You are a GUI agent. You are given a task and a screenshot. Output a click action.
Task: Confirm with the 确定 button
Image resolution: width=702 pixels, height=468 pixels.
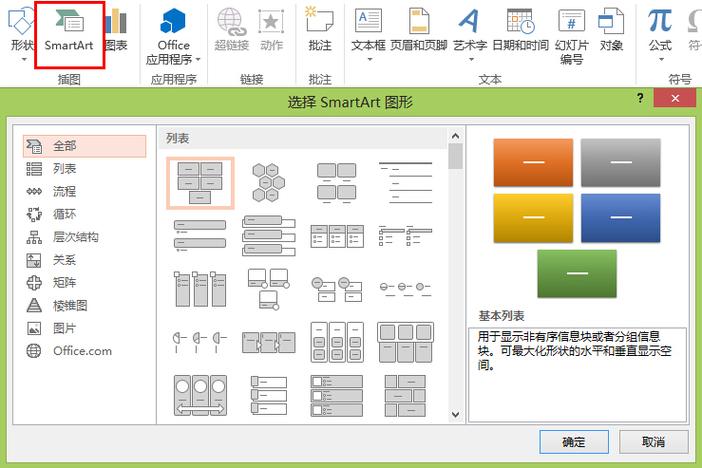pos(574,442)
